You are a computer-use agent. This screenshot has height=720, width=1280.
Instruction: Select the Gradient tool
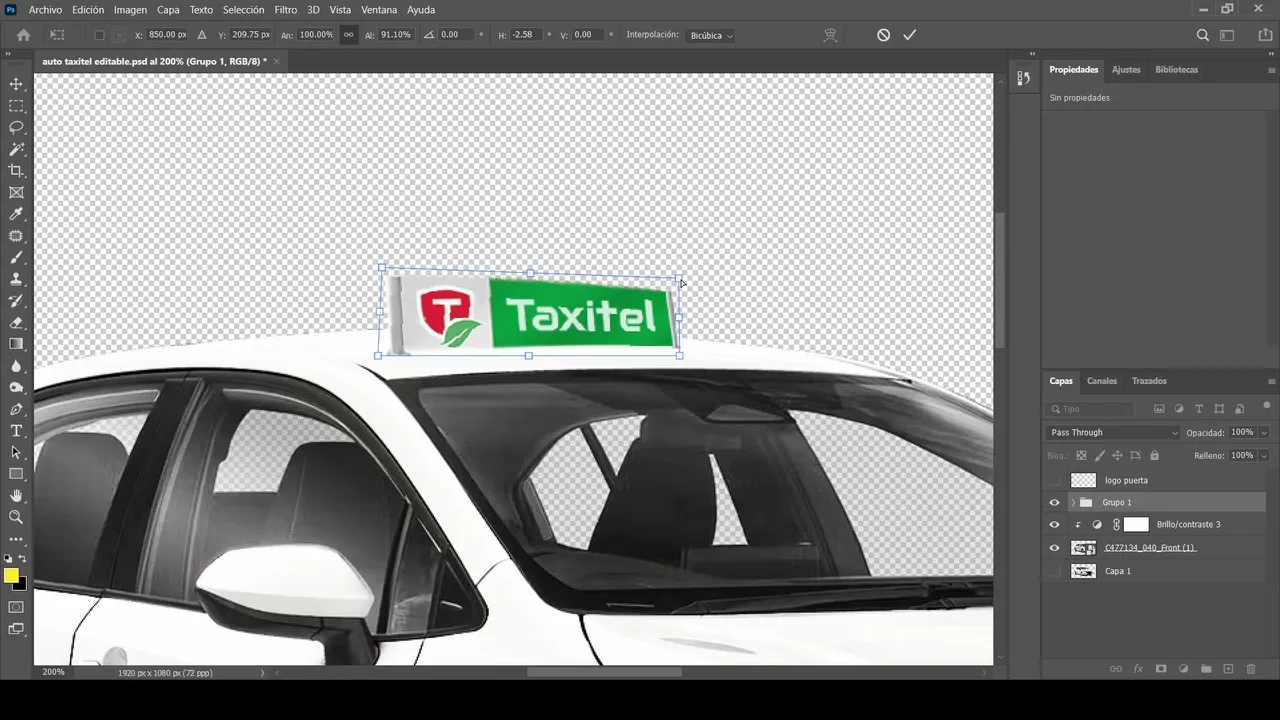pyautogui.click(x=16, y=344)
